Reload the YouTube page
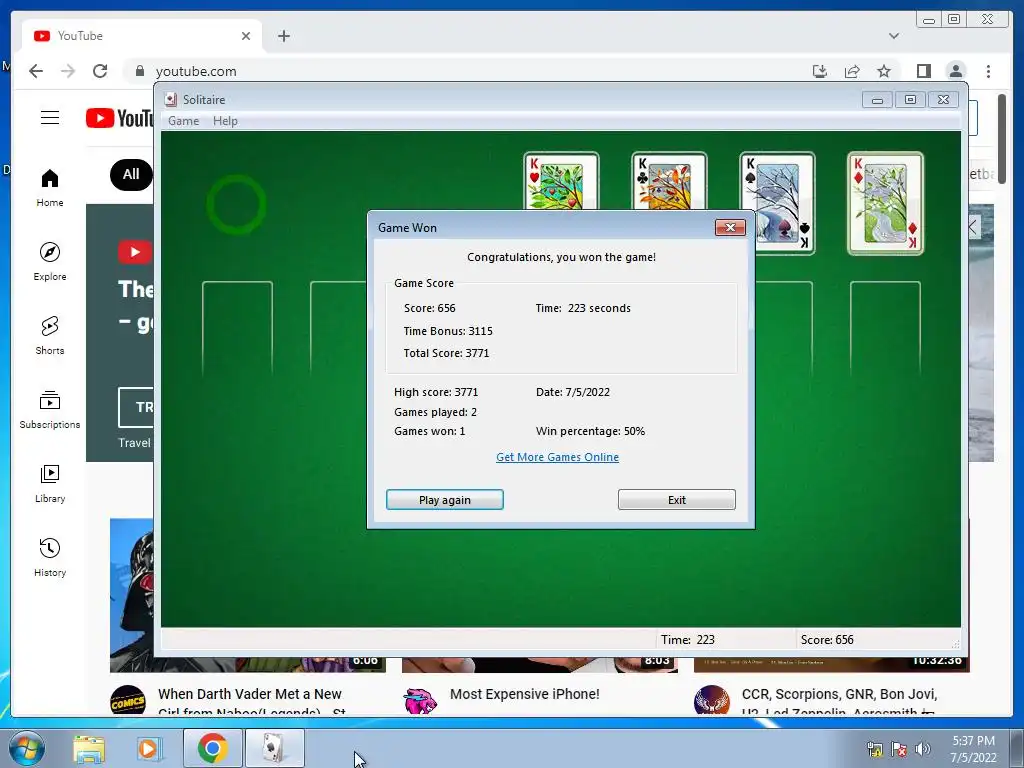The width and height of the screenshot is (1024, 768). (x=100, y=71)
